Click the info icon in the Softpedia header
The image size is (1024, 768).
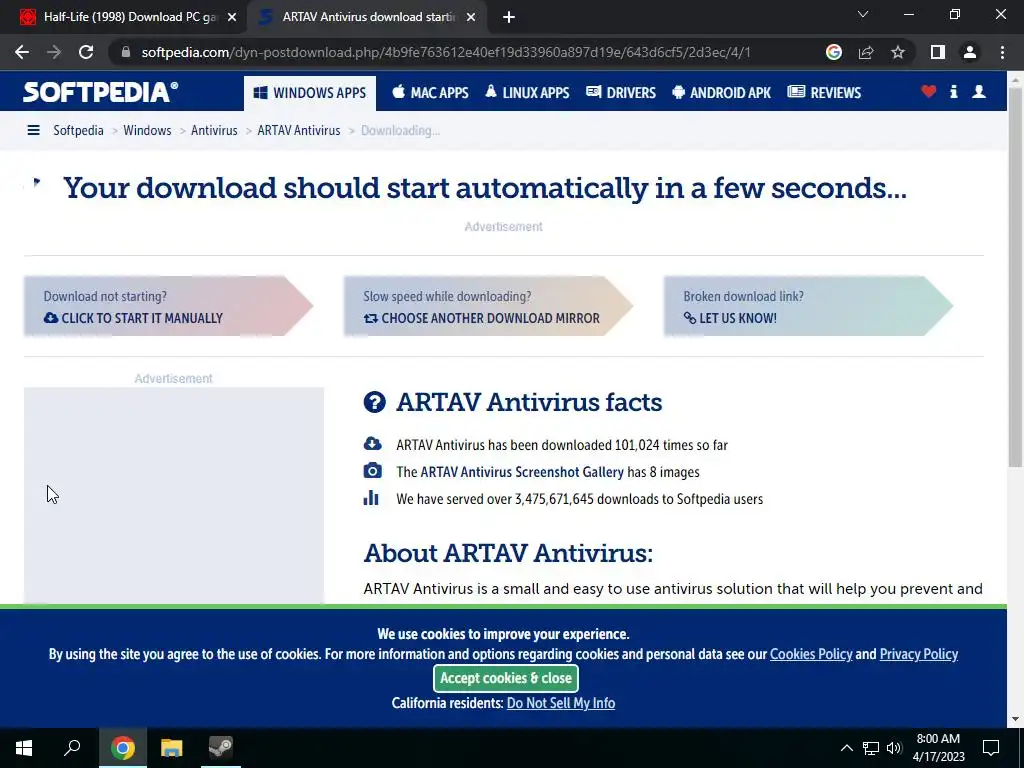pyautogui.click(x=953, y=91)
